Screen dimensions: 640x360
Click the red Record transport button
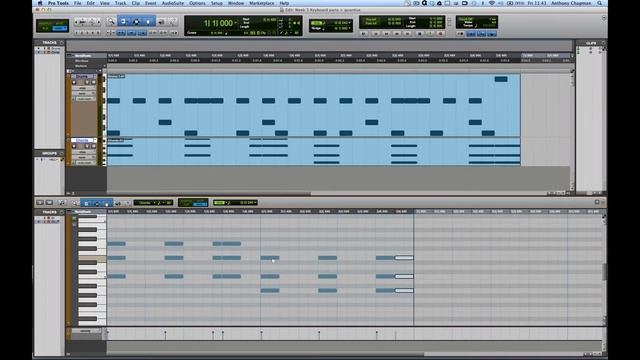[x=440, y=34]
